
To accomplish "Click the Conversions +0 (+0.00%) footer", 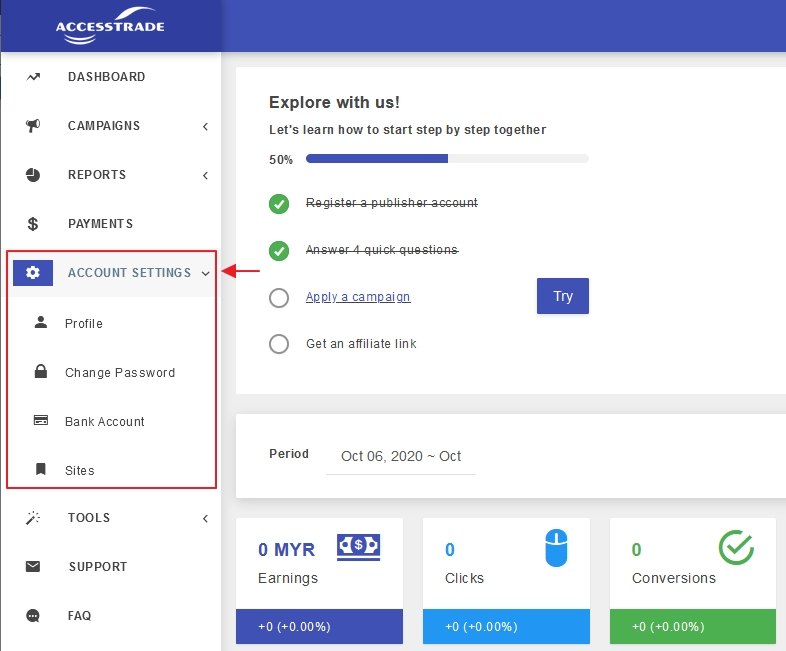I will click(x=693, y=626).
